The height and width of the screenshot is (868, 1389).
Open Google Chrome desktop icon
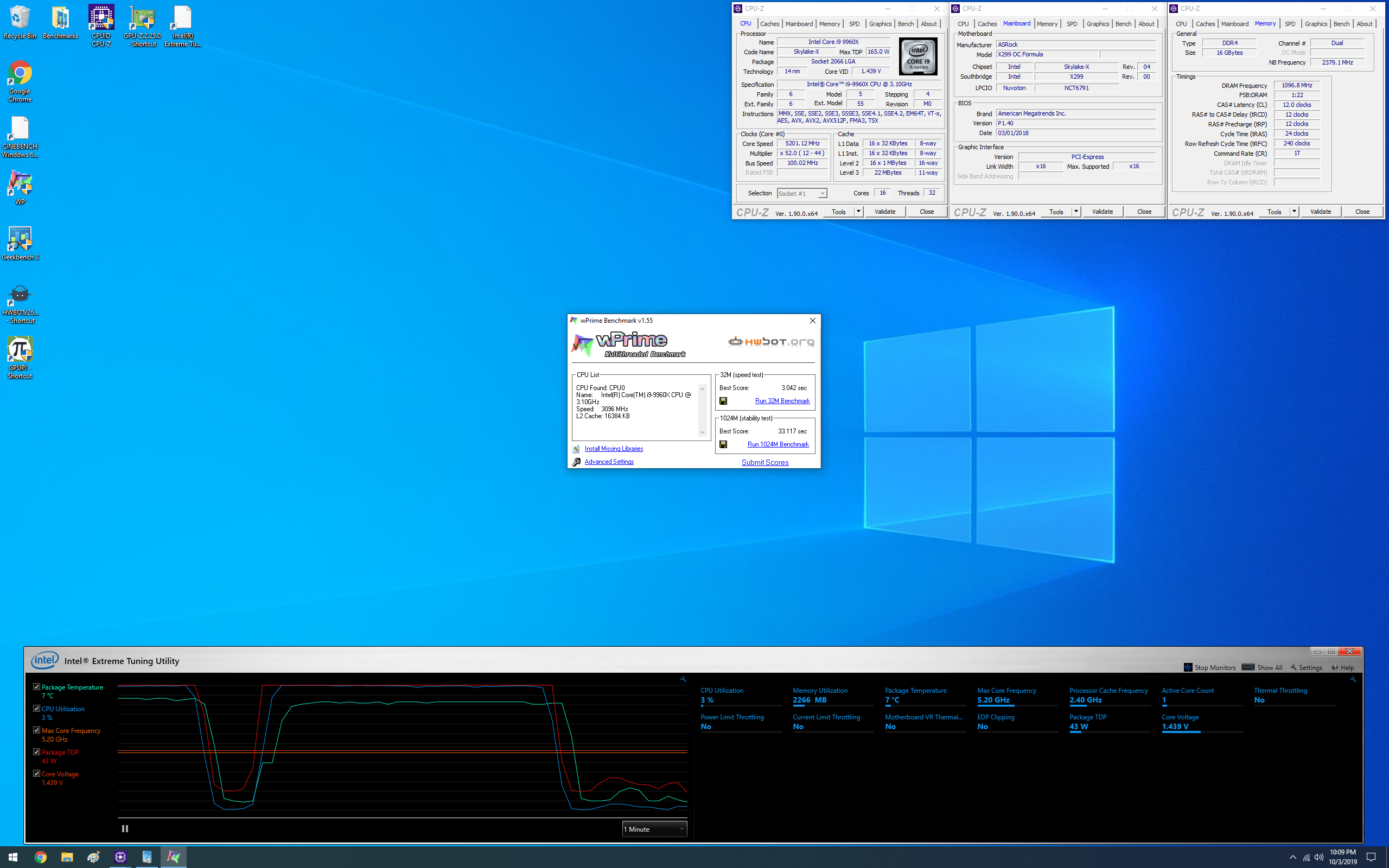(20, 81)
